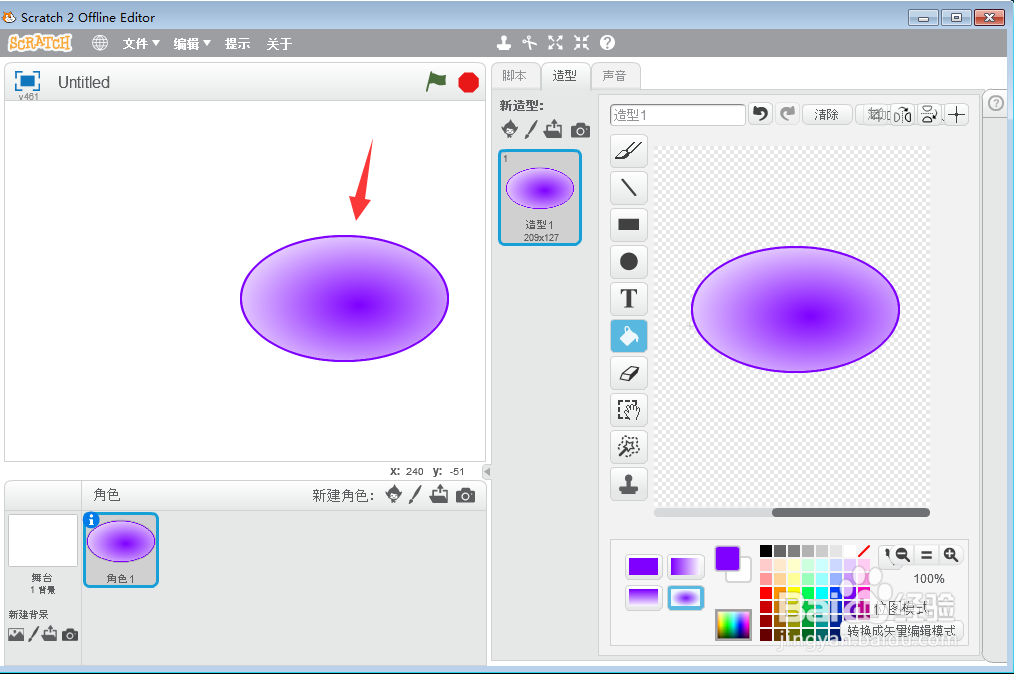
Task: Upload sprite from file
Action: click(x=439, y=494)
